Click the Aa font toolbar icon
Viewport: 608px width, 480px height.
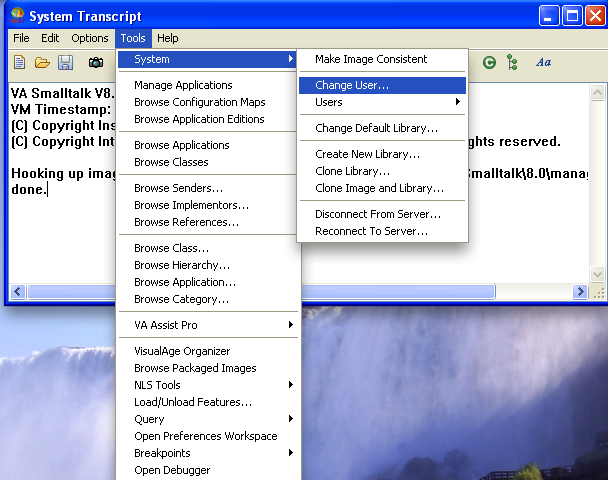pyautogui.click(x=543, y=62)
